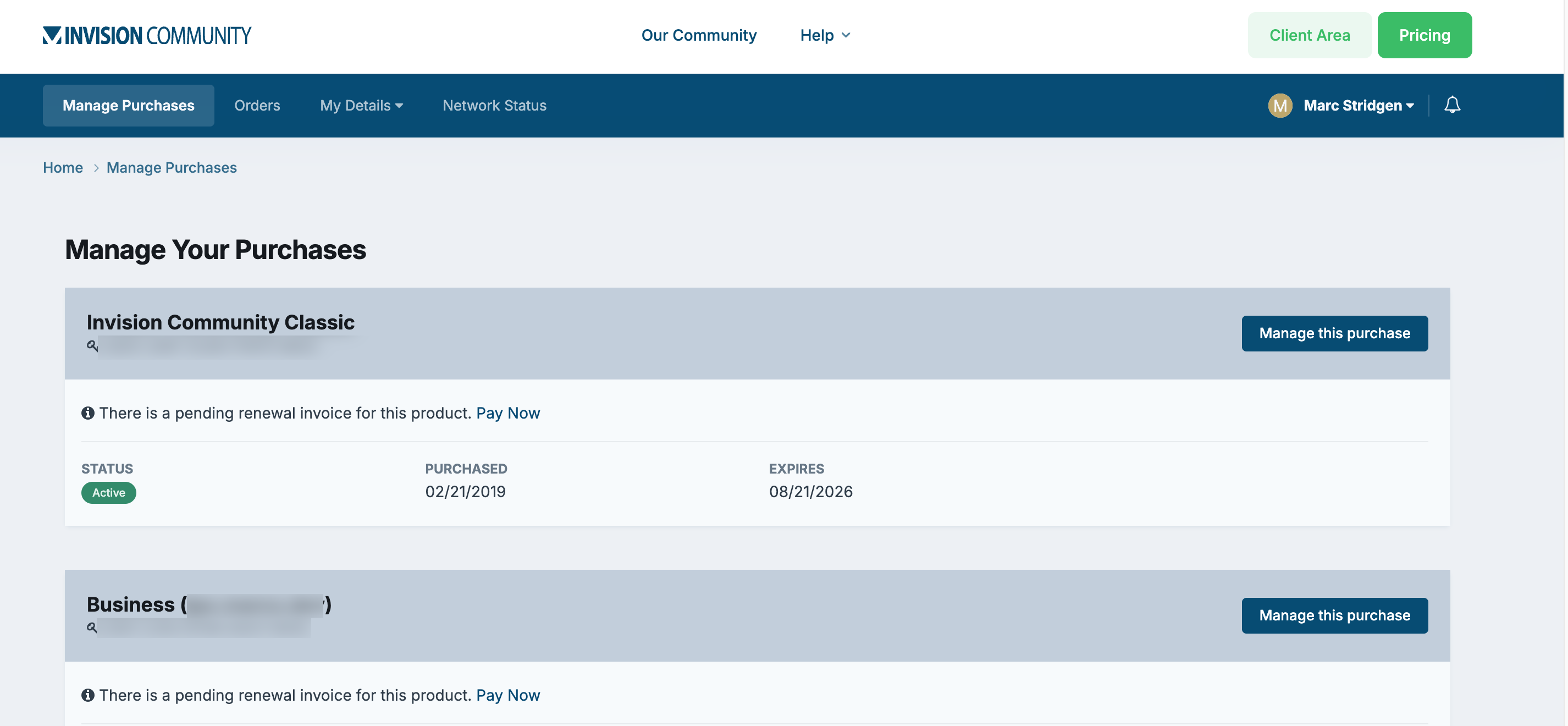The image size is (1568, 726).
Task: Switch to the Orders tab
Action: 257,106
